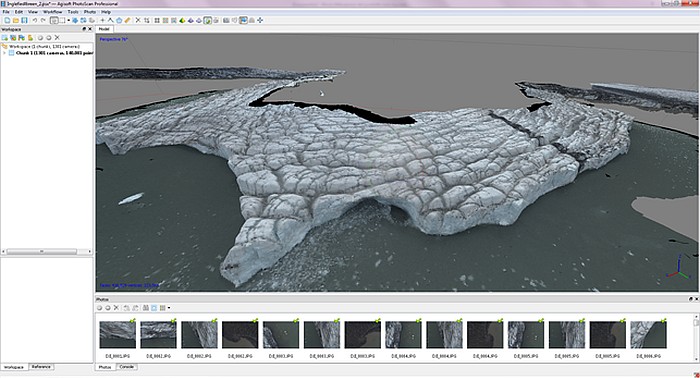Rotate photo right in Photos pane
700x378 pixels.
(x=135, y=308)
